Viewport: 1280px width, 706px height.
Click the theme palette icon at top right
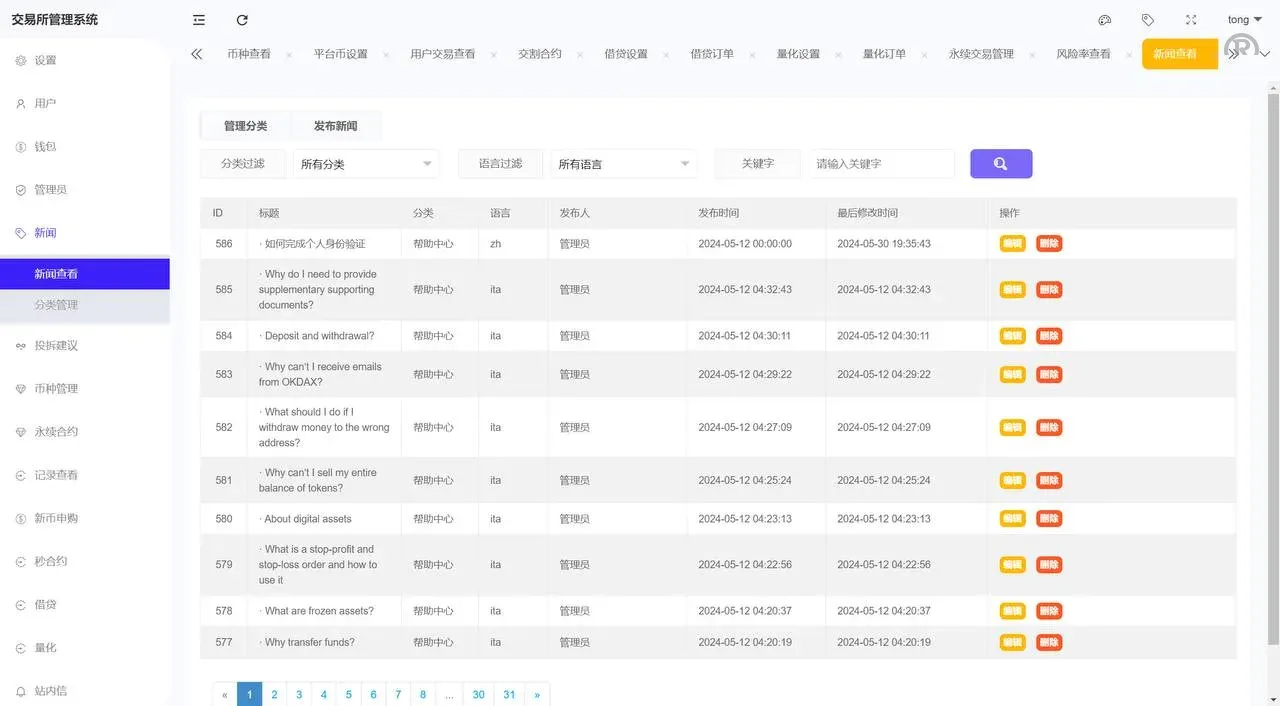(x=1104, y=19)
